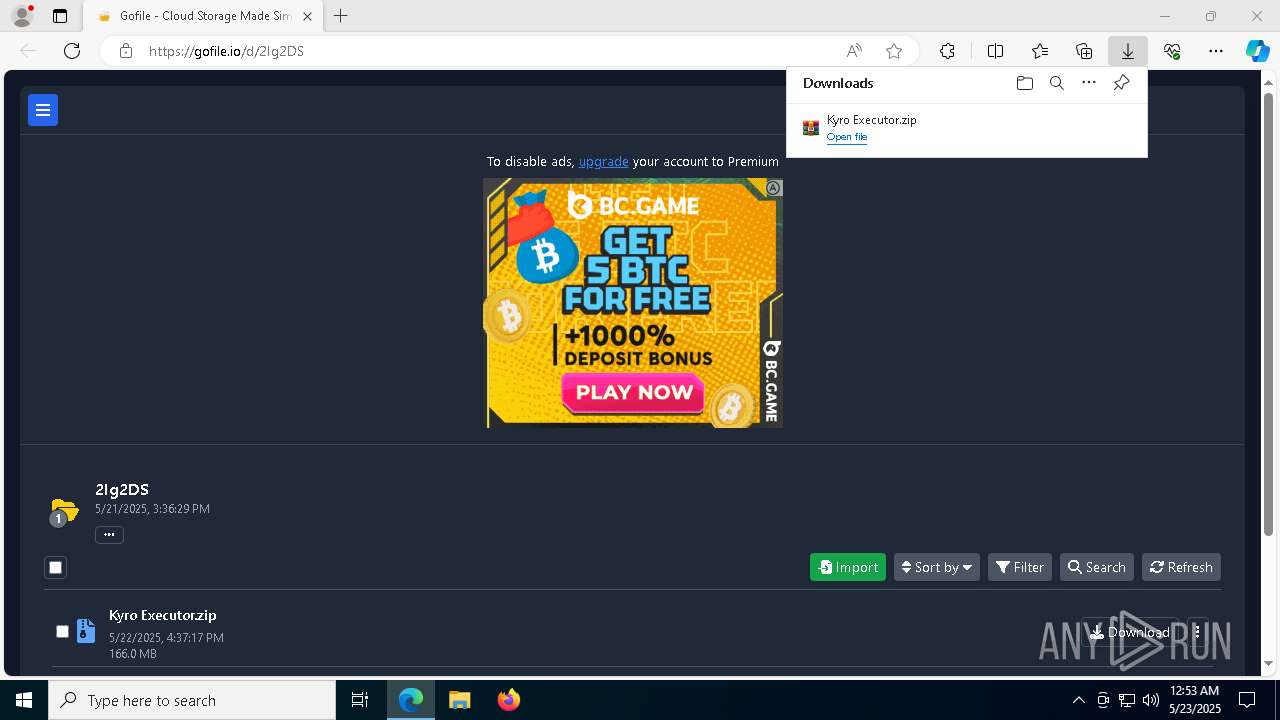Click the ad choices icon on banner
1280x720 pixels.
pyautogui.click(x=773, y=188)
